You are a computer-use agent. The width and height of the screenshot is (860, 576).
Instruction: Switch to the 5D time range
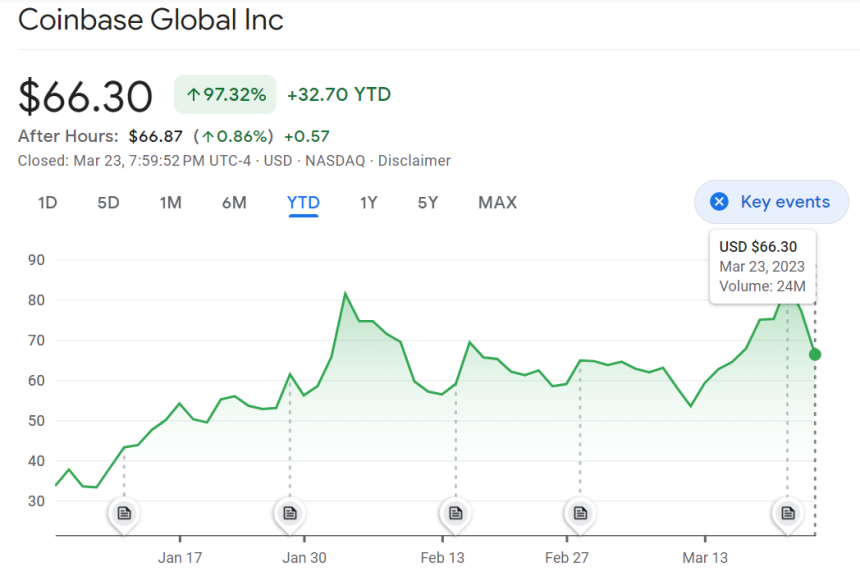pos(108,203)
